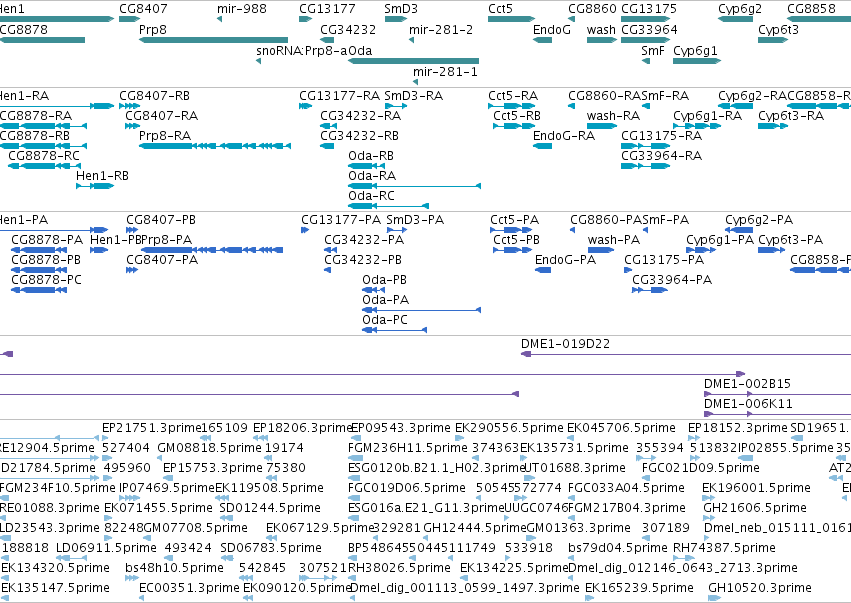Select the EC00351.3prime EST label
851x603 pixels.
coord(189,588)
